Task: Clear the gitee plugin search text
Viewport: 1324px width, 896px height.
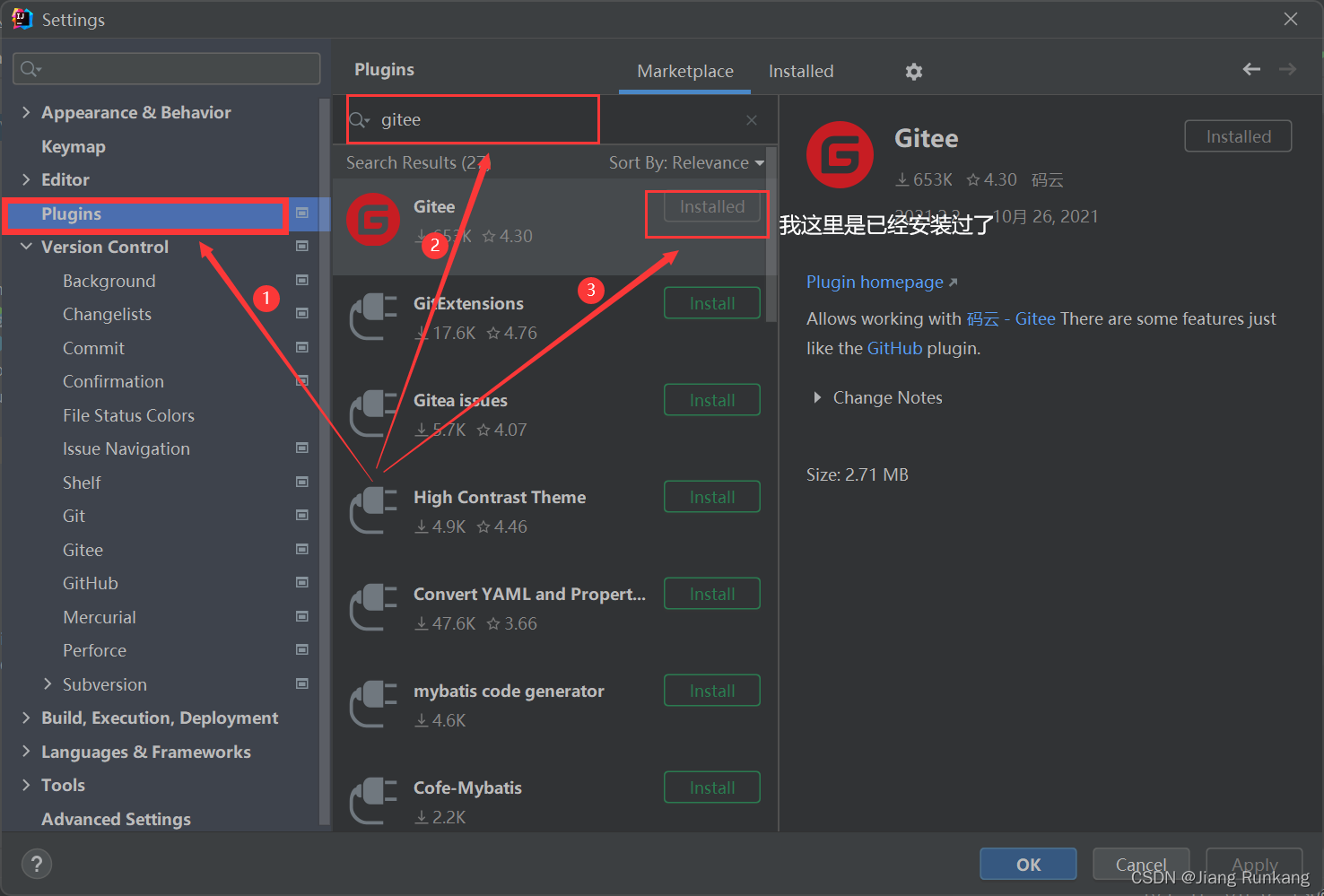Action: coord(752,120)
